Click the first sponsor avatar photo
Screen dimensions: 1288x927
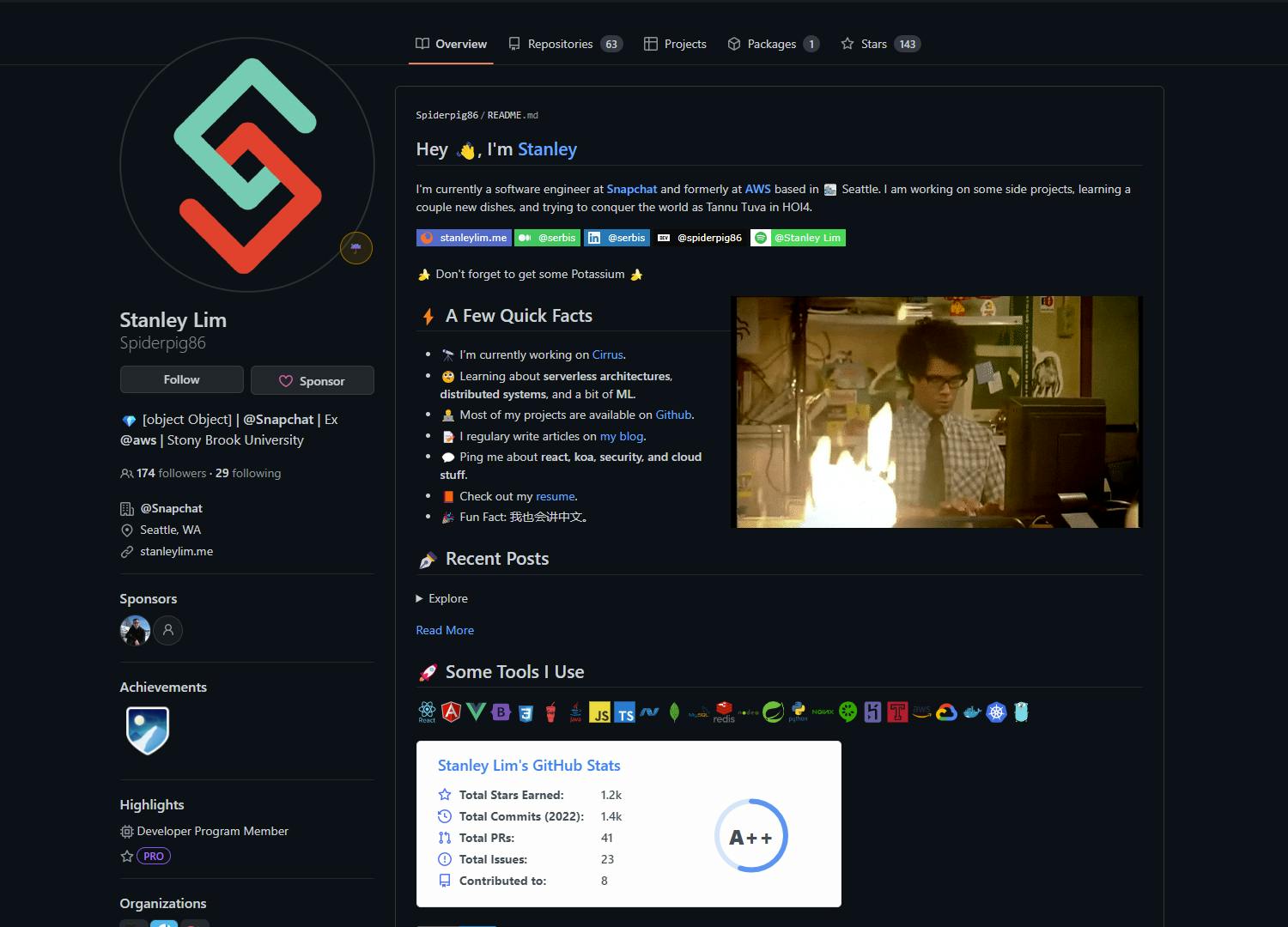tap(135, 630)
